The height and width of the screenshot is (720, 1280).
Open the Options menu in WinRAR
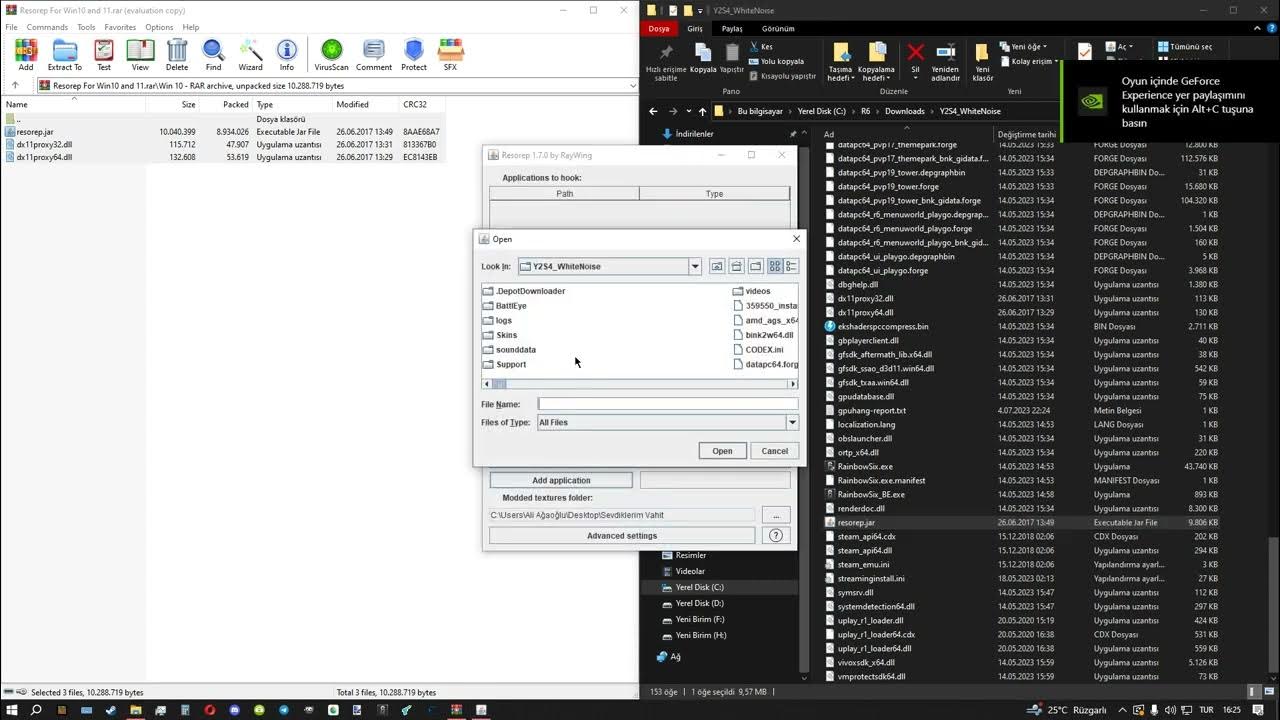tap(159, 27)
